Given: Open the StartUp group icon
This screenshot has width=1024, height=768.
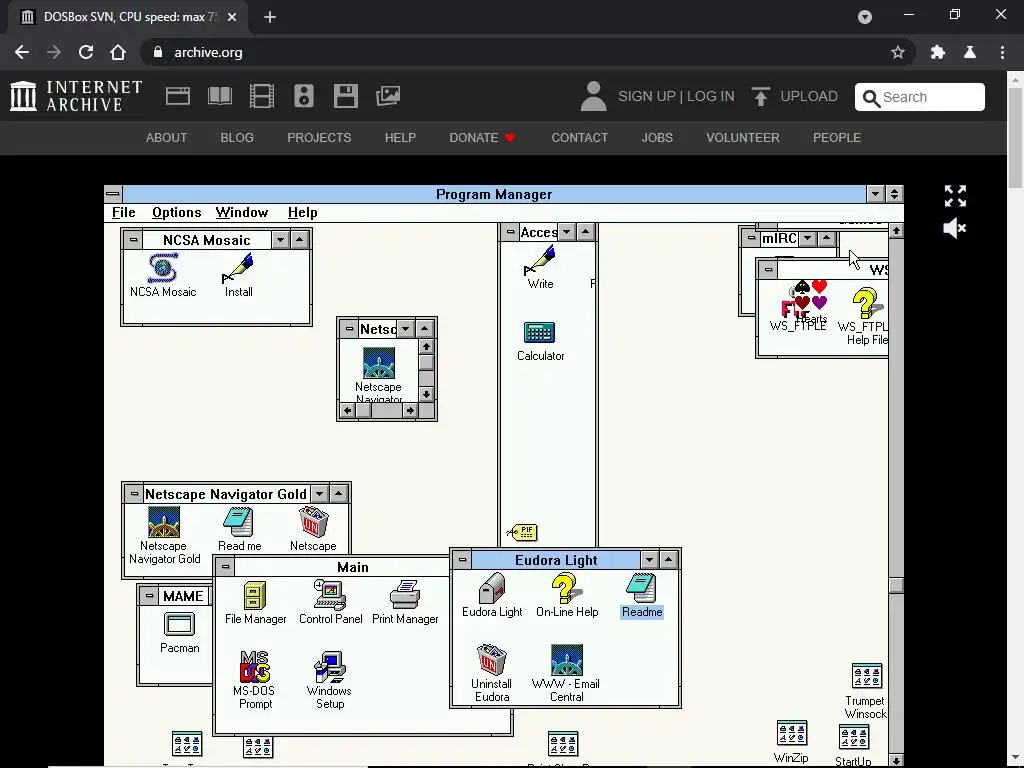Looking at the screenshot, I should click(x=854, y=738).
